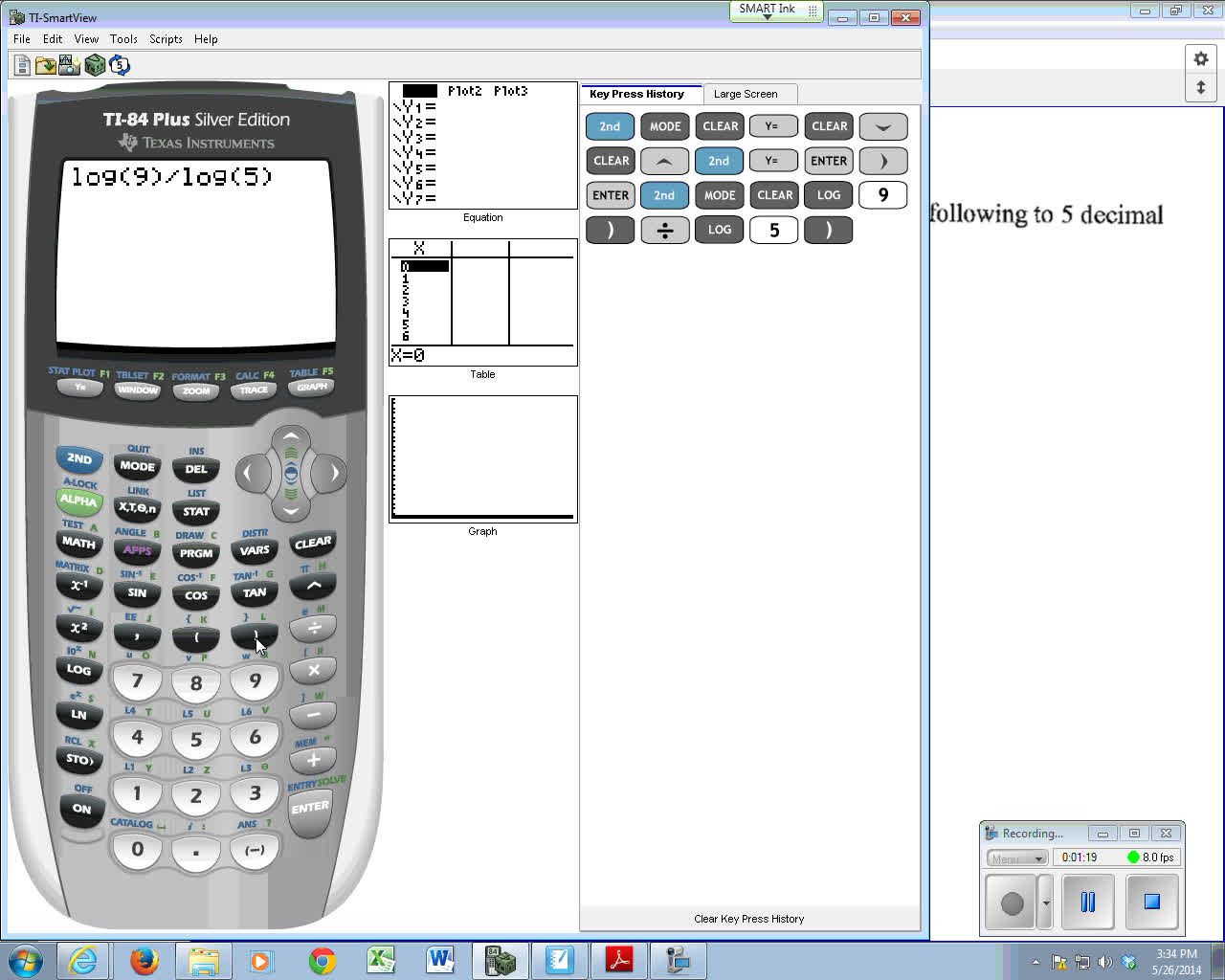1225x980 pixels.
Task: Open Google Chrome from the taskbar
Action: [323, 960]
